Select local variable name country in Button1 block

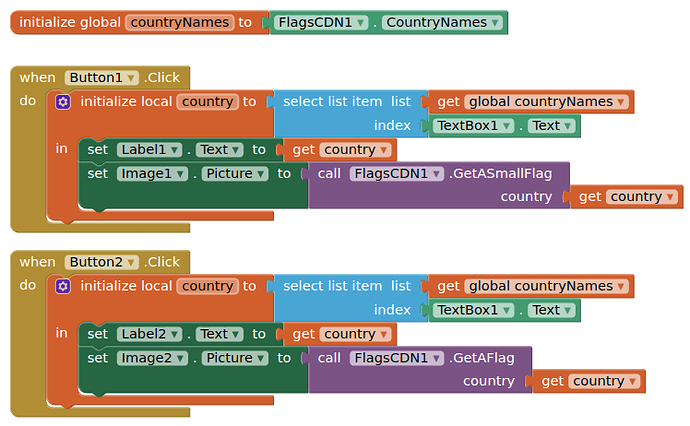tap(208, 102)
